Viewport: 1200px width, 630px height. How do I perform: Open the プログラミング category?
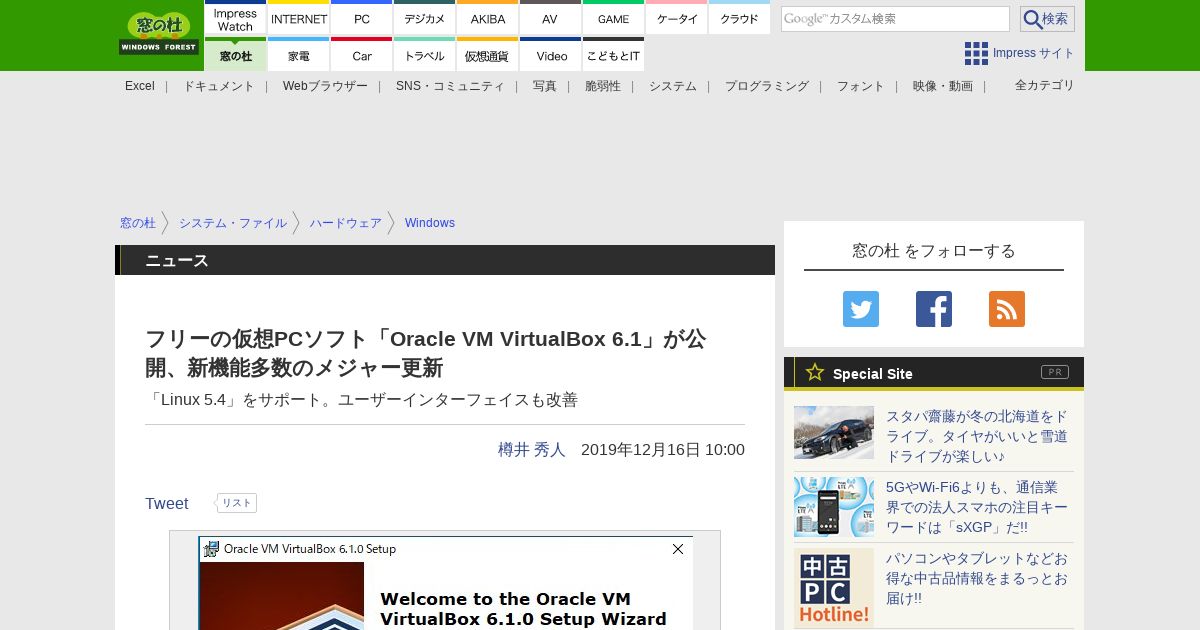tap(767, 86)
